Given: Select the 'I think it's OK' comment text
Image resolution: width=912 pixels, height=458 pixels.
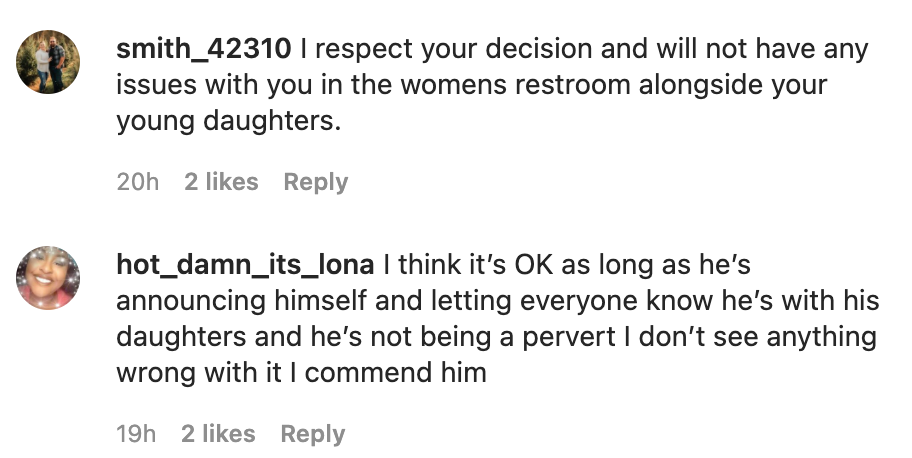Looking at the screenshot, I should (x=498, y=318).
